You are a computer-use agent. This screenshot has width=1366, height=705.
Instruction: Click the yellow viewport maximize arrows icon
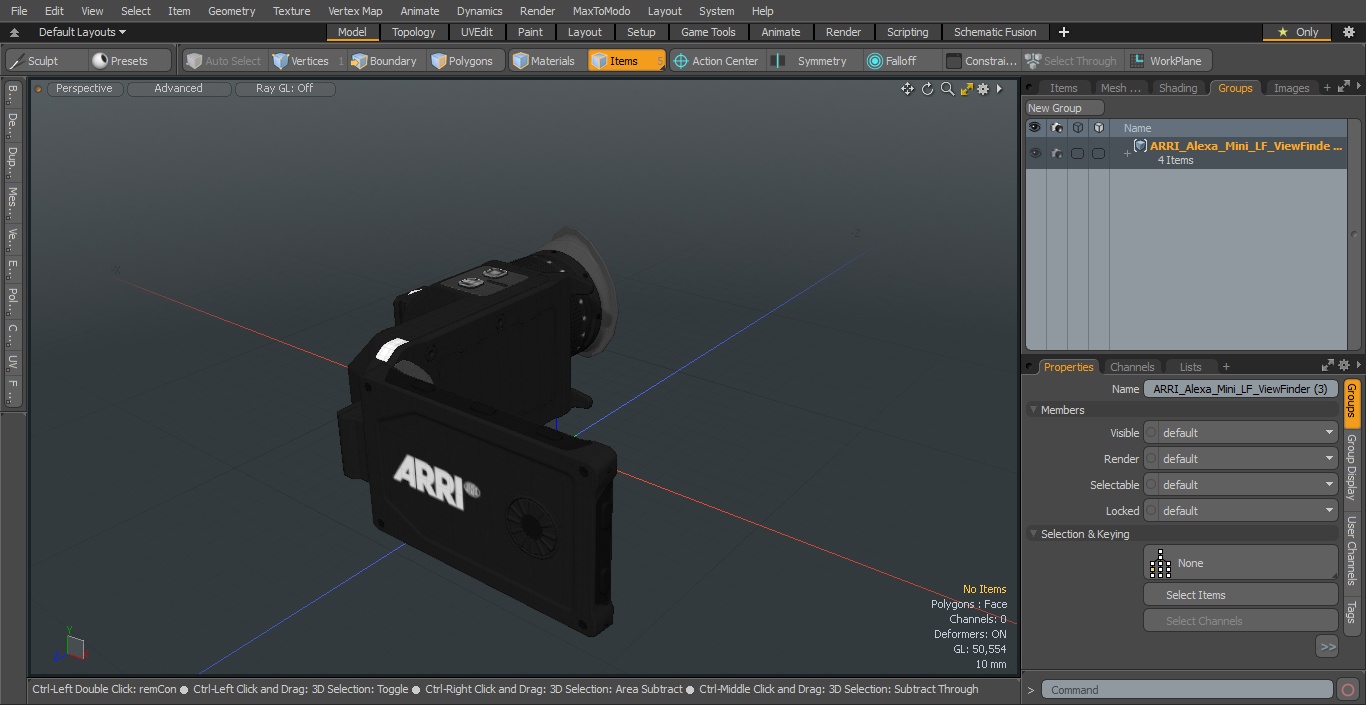966,89
